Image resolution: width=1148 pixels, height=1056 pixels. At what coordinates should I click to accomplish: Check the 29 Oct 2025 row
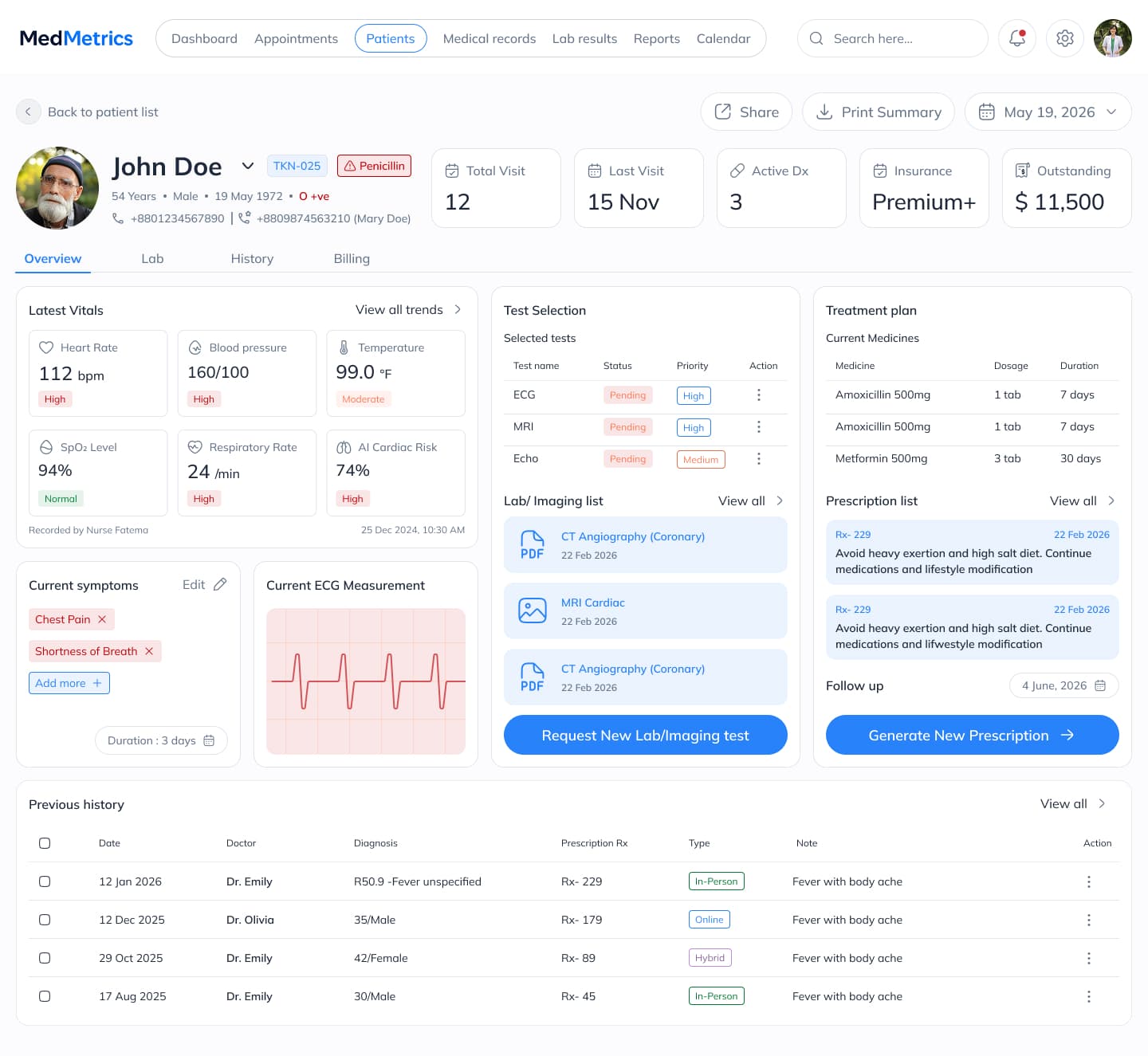point(45,958)
